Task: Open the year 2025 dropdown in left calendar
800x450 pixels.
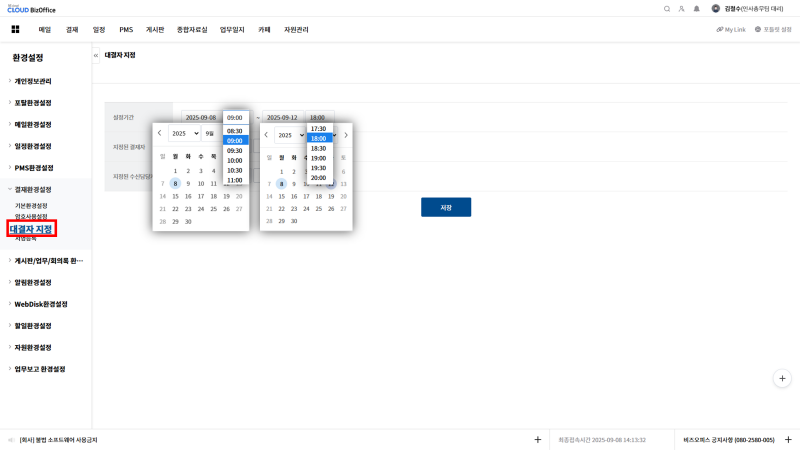Action: point(184,133)
